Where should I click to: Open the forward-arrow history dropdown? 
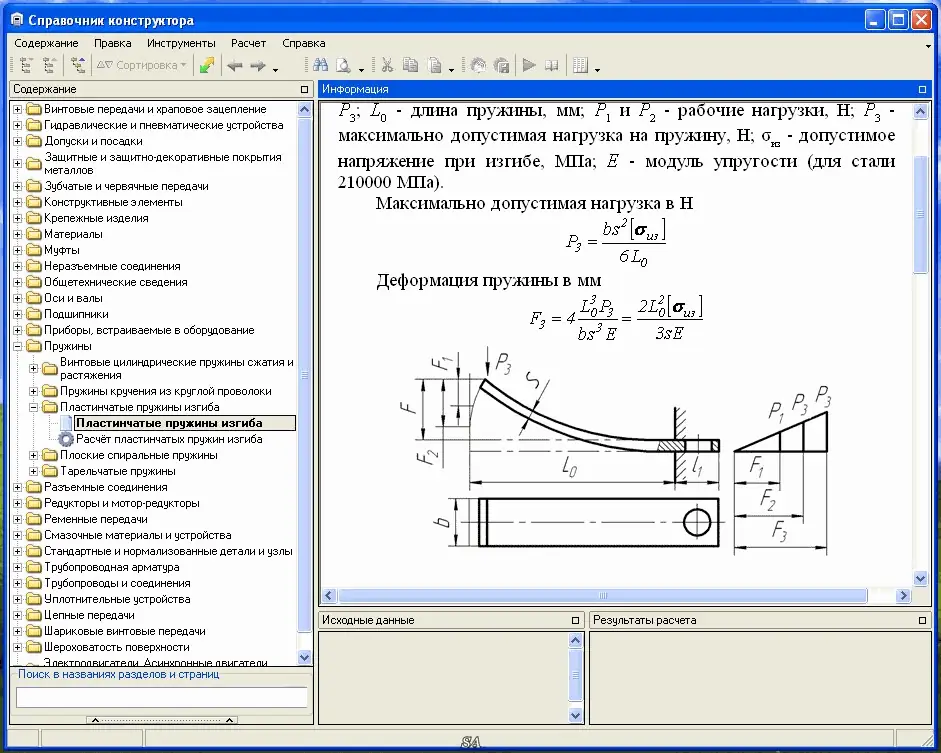pyautogui.click(x=274, y=67)
